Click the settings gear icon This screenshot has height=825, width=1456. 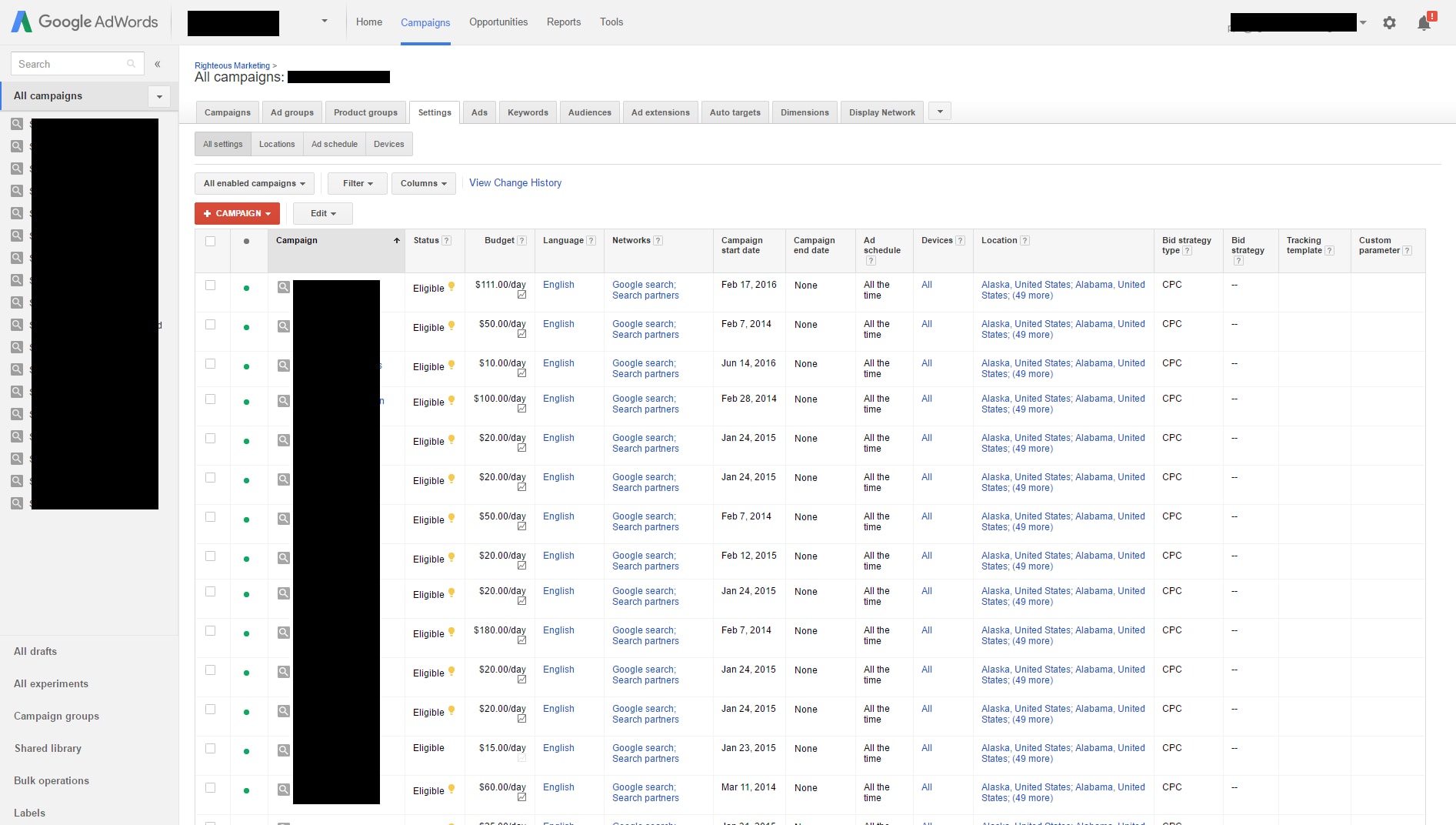(1389, 23)
